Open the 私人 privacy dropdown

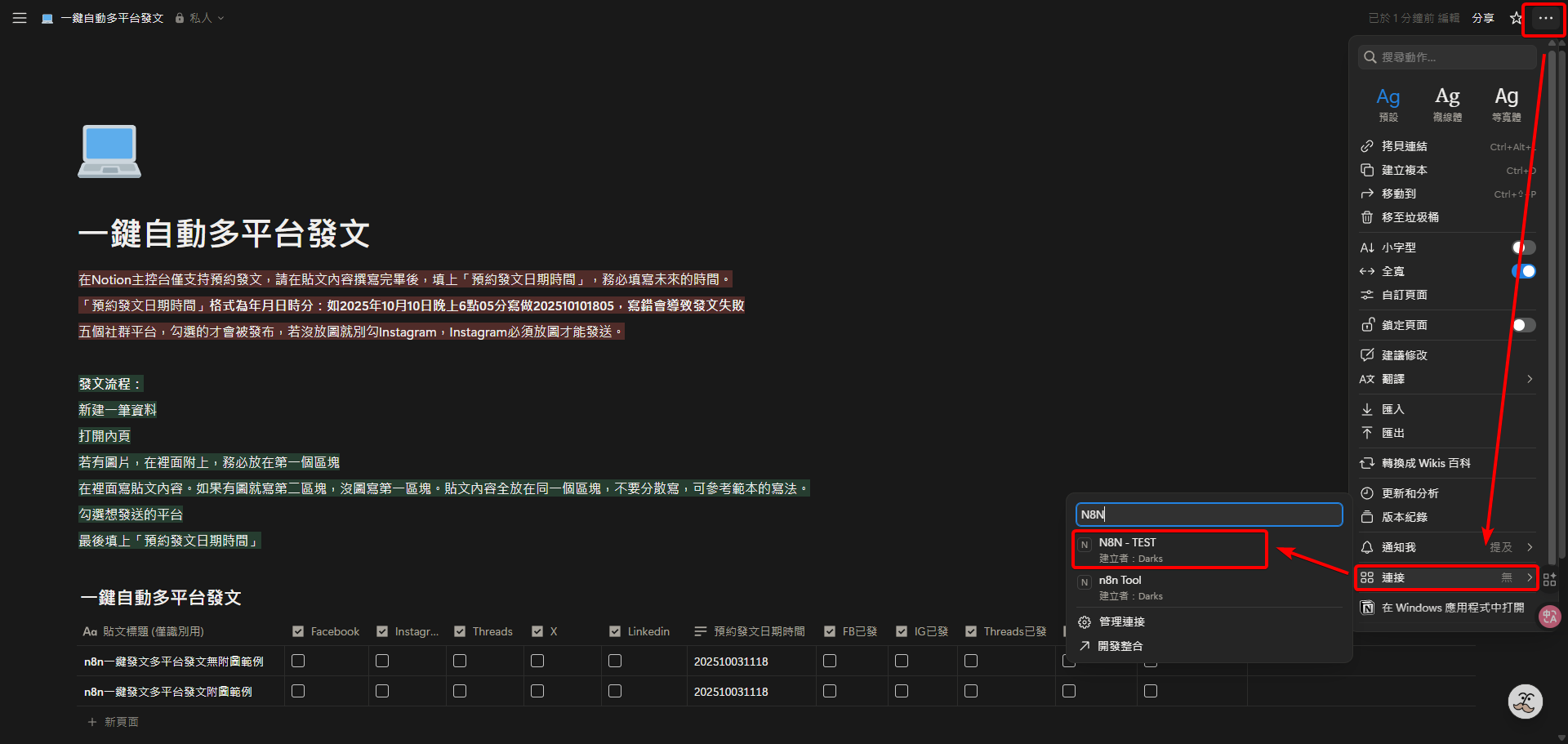tap(200, 18)
